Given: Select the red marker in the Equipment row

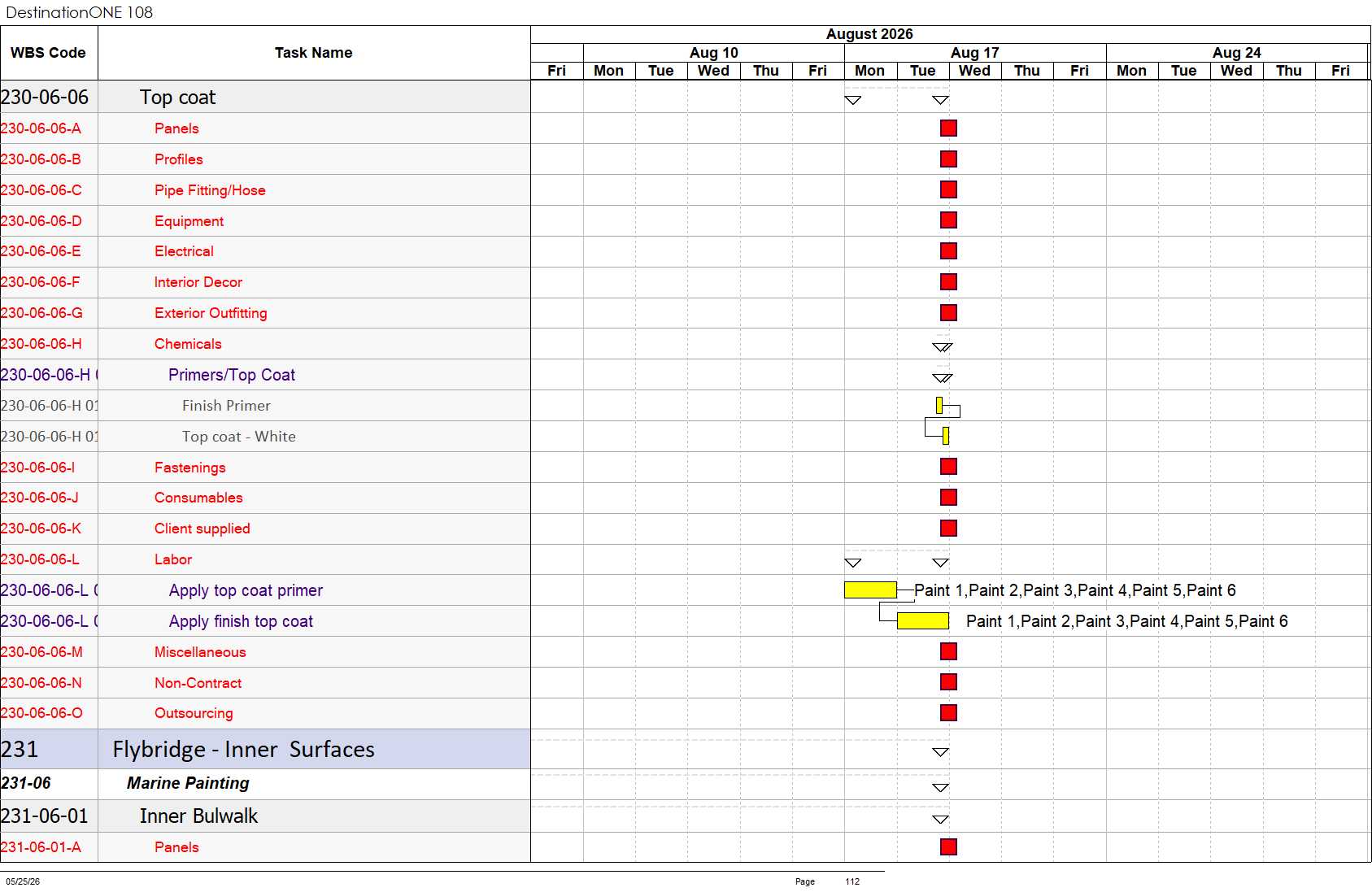Looking at the screenshot, I should click(x=948, y=220).
